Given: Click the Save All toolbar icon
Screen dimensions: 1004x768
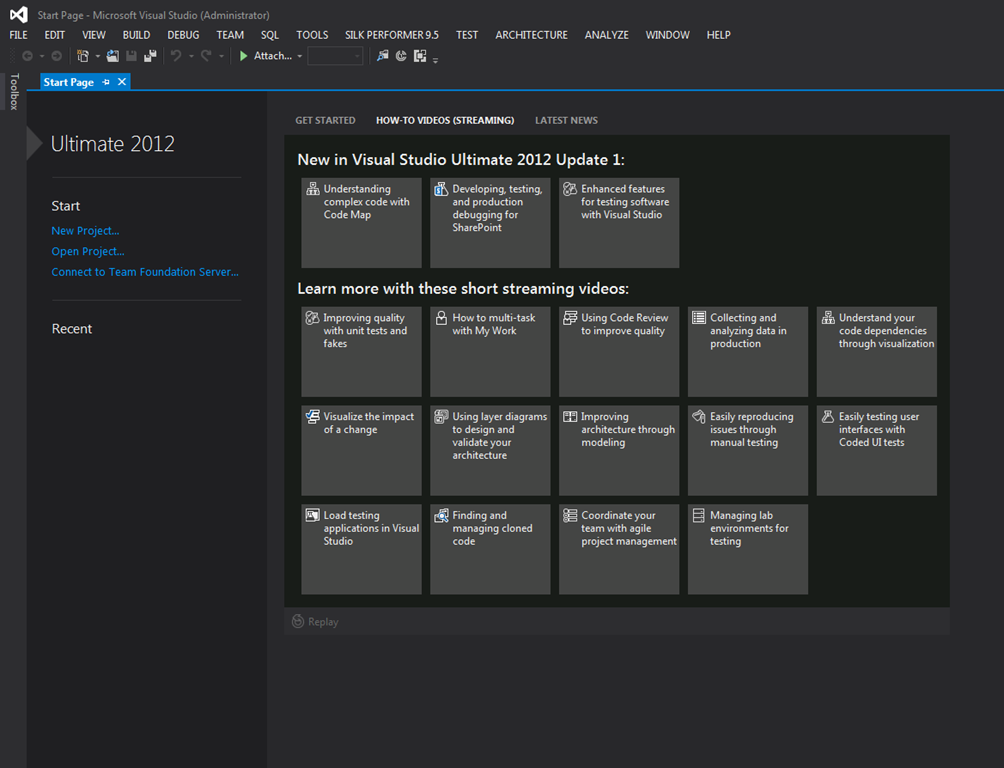Looking at the screenshot, I should coord(150,56).
